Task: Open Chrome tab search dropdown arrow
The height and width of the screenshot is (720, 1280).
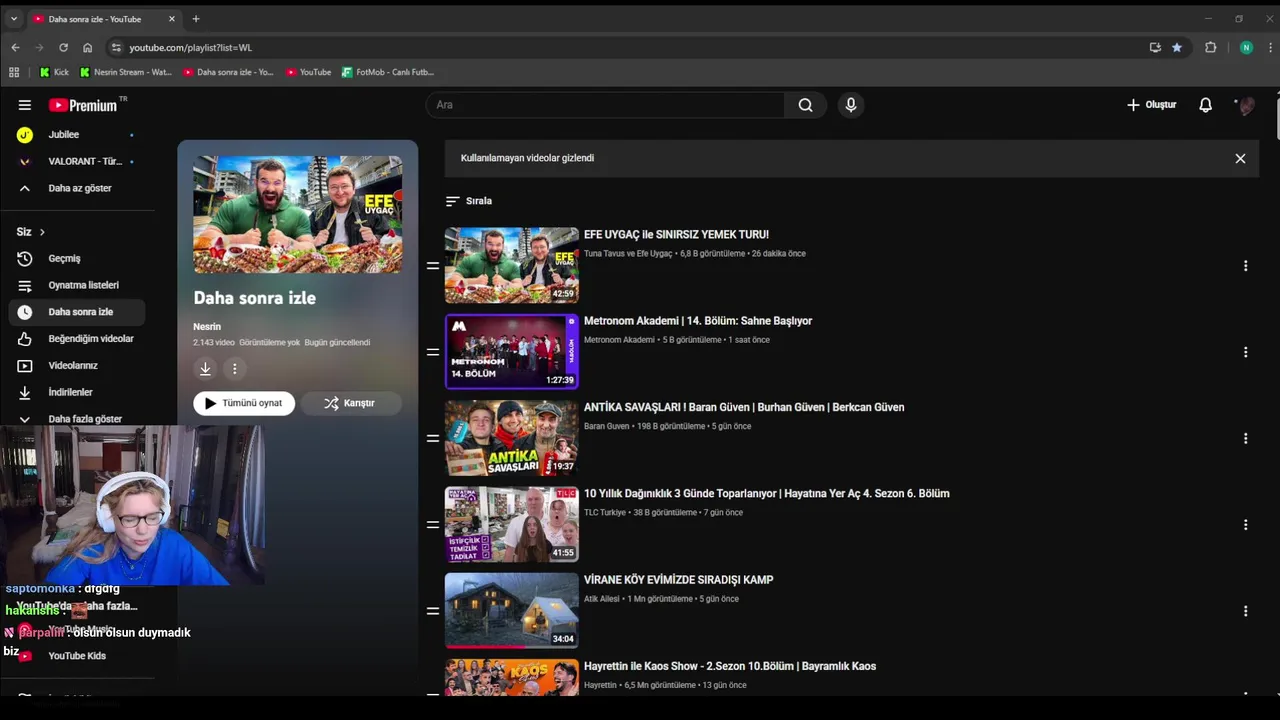Action: pyautogui.click(x=14, y=18)
